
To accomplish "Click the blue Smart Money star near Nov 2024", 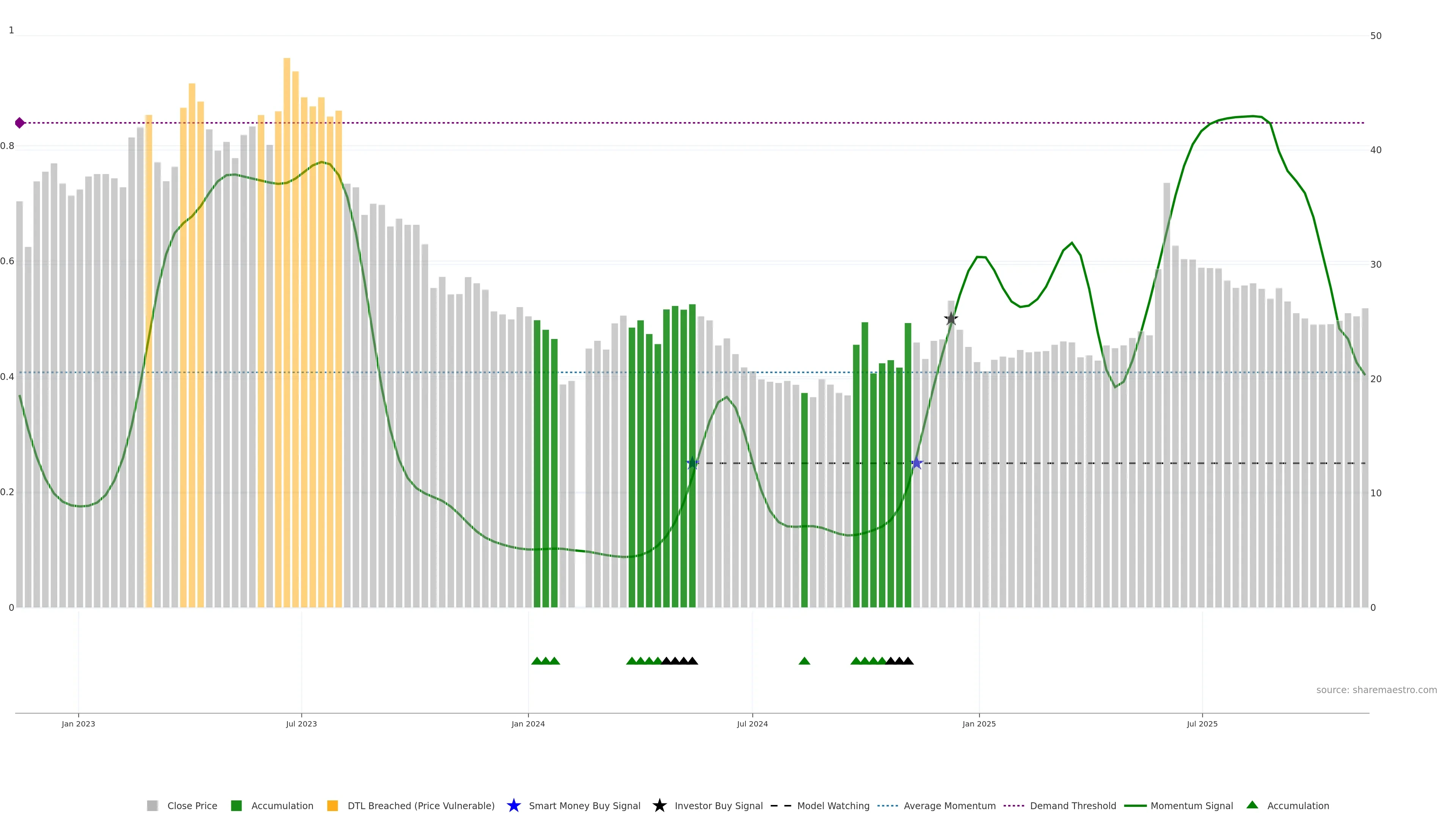I will (916, 463).
